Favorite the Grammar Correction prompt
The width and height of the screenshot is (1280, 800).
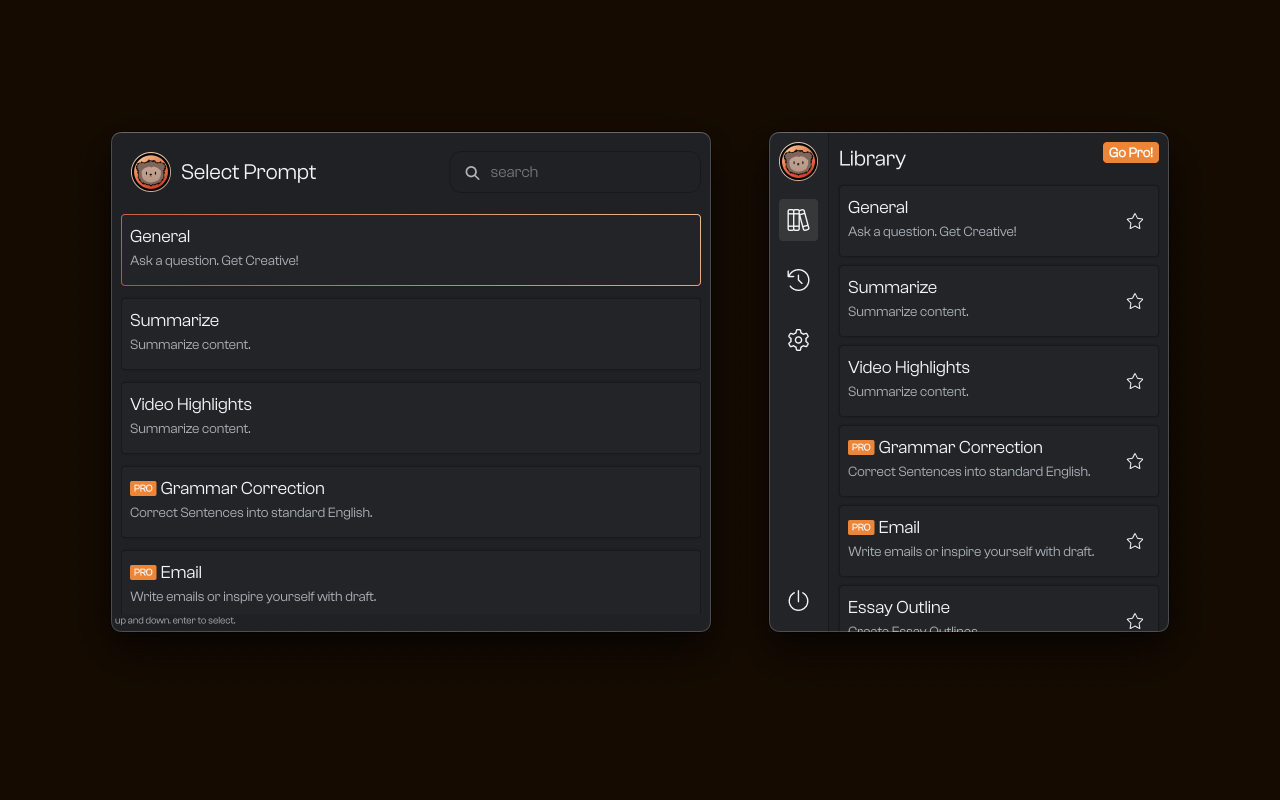(x=1134, y=461)
